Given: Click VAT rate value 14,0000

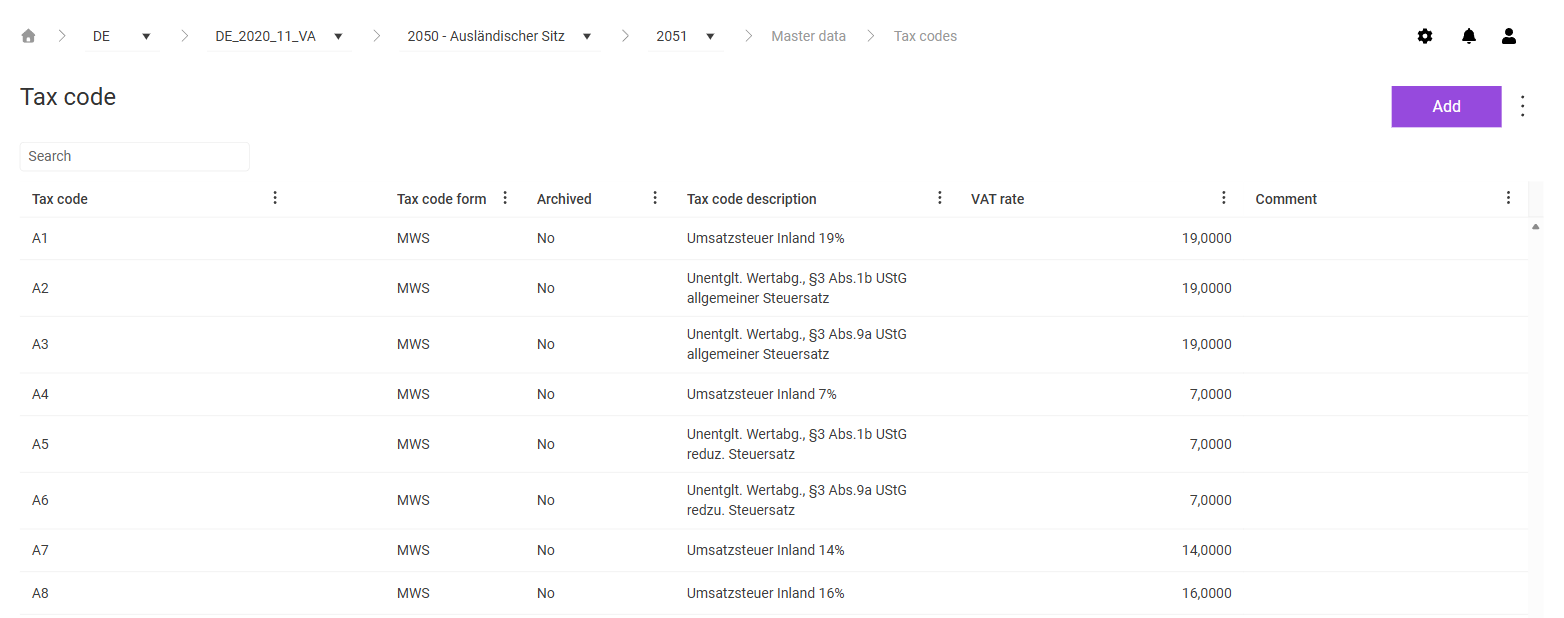Looking at the screenshot, I should coord(1206,550).
